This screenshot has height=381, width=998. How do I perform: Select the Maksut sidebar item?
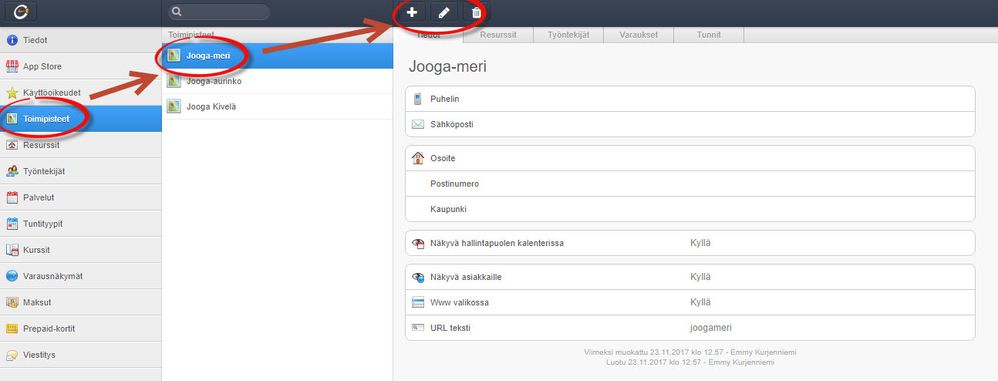[x=81, y=302]
